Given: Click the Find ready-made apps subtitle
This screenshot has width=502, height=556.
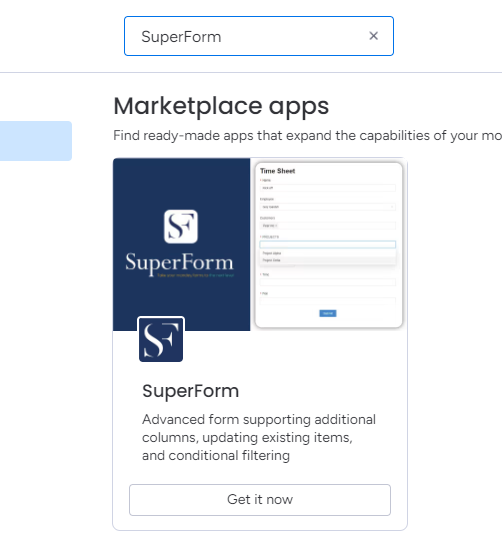Looking at the screenshot, I should pyautogui.click(x=307, y=135).
